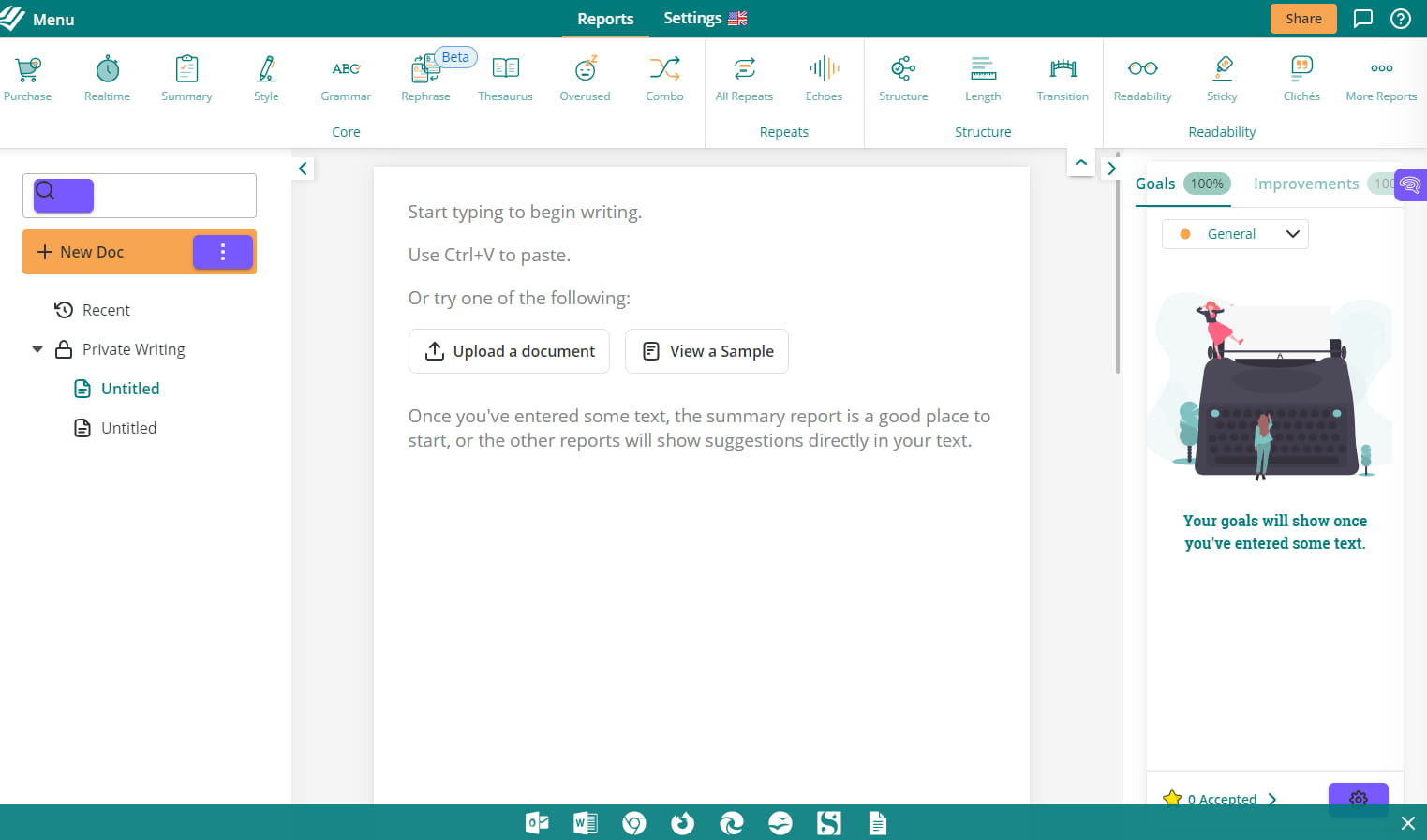Open the Clichés report
This screenshot has width=1427, height=840.
coord(1301,77)
